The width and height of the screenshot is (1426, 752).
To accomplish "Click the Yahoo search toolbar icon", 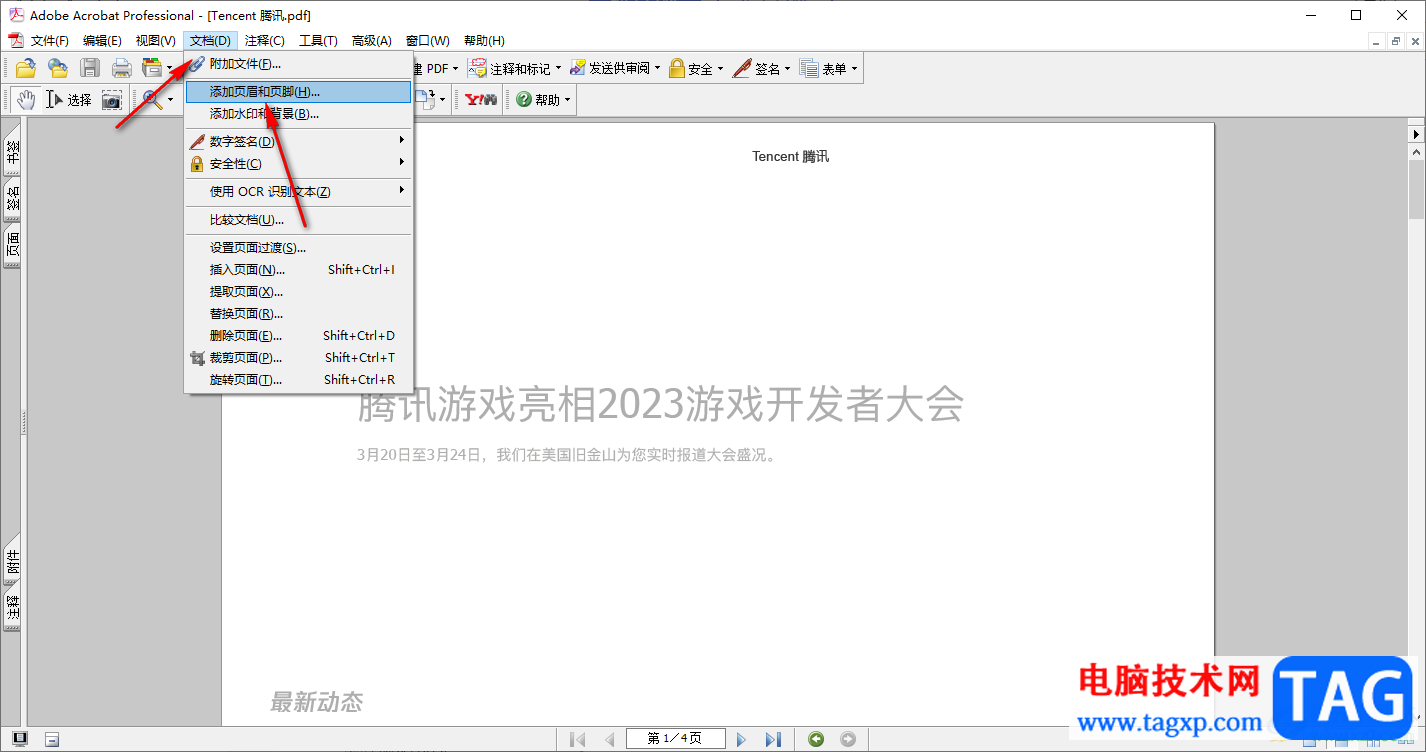I will pyautogui.click(x=481, y=99).
